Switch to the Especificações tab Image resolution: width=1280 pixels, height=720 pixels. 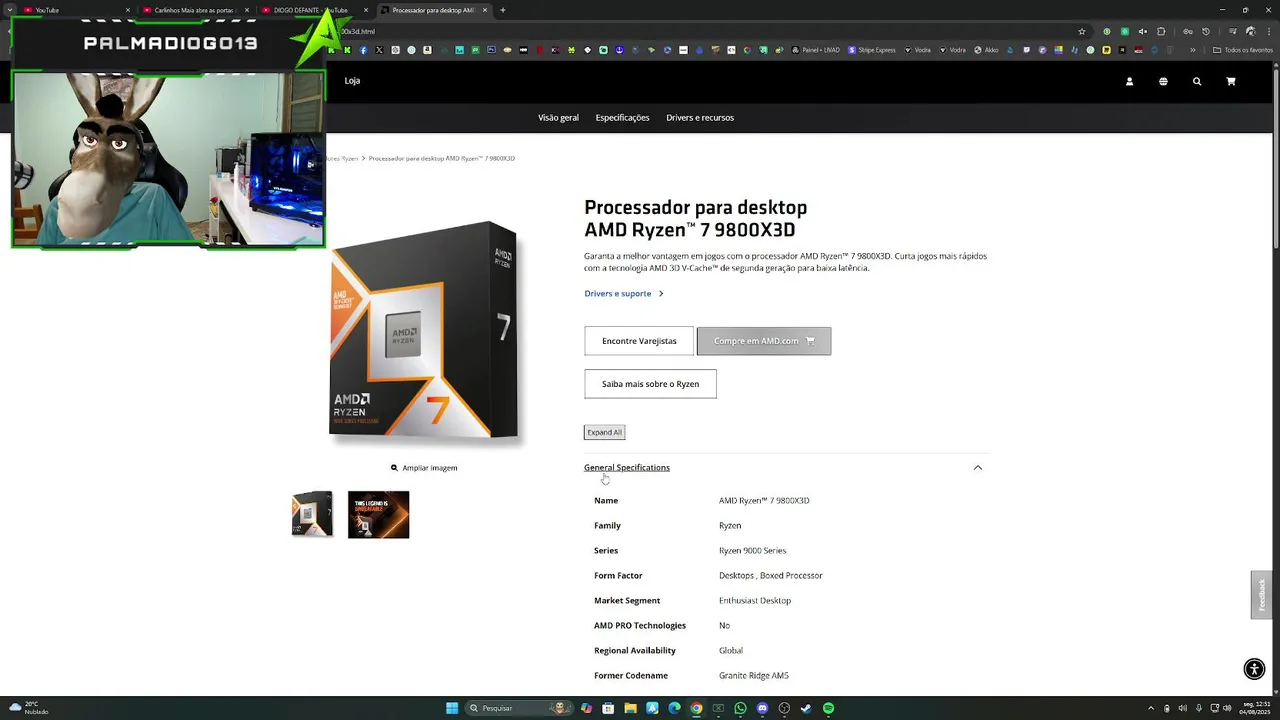(x=622, y=118)
